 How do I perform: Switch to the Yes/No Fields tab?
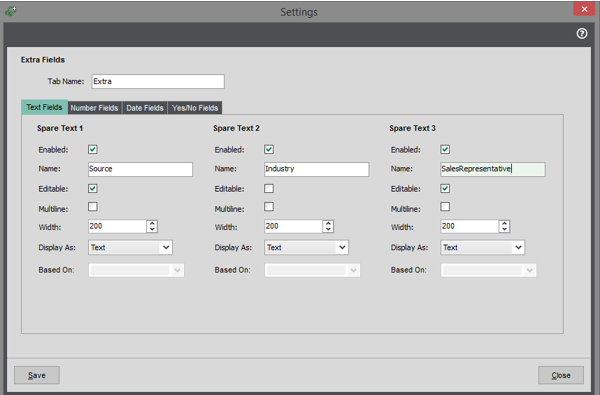195,108
